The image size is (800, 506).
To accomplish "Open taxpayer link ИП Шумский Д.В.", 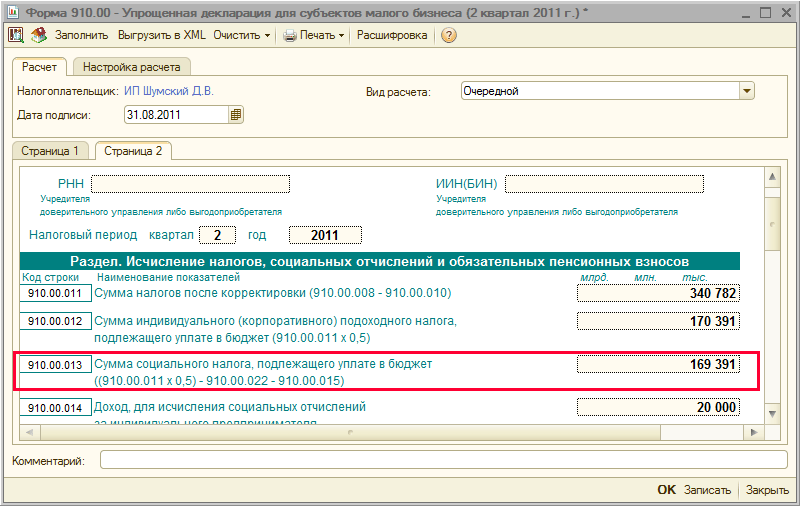I will (x=169, y=91).
